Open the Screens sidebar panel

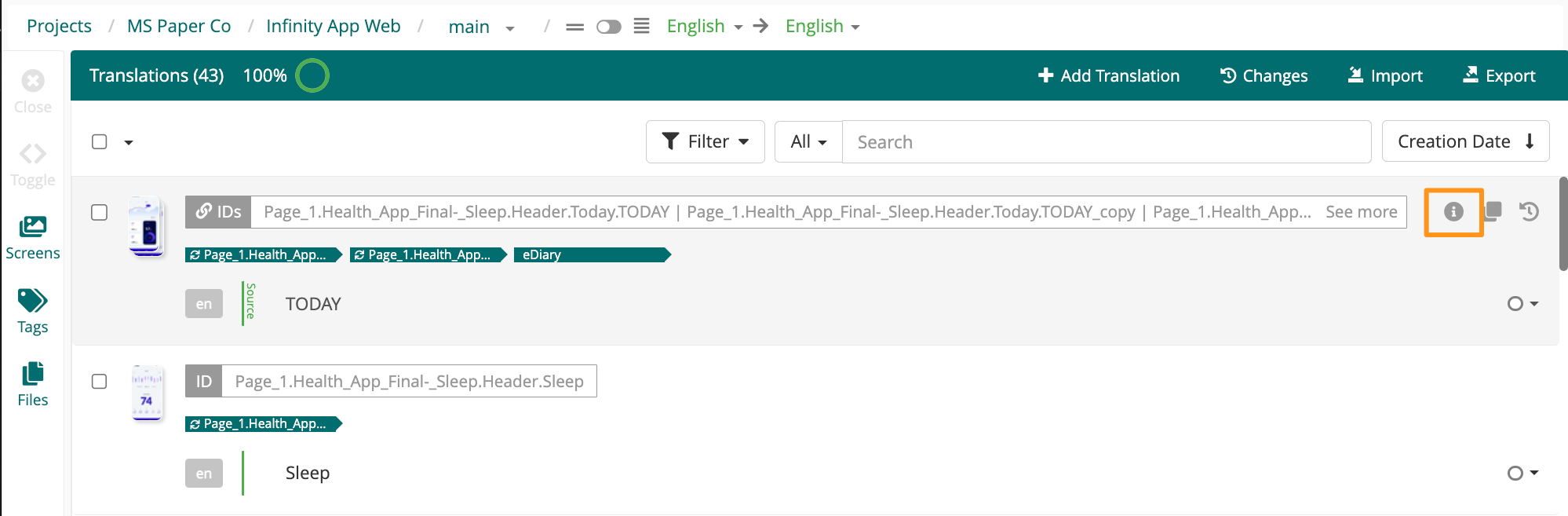[32, 238]
